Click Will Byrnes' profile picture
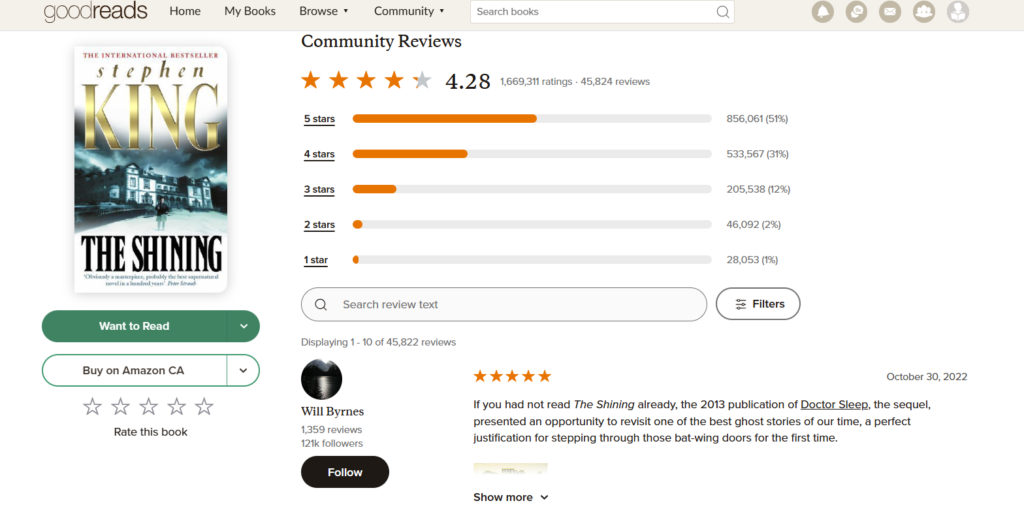The height and width of the screenshot is (516, 1024). point(321,379)
